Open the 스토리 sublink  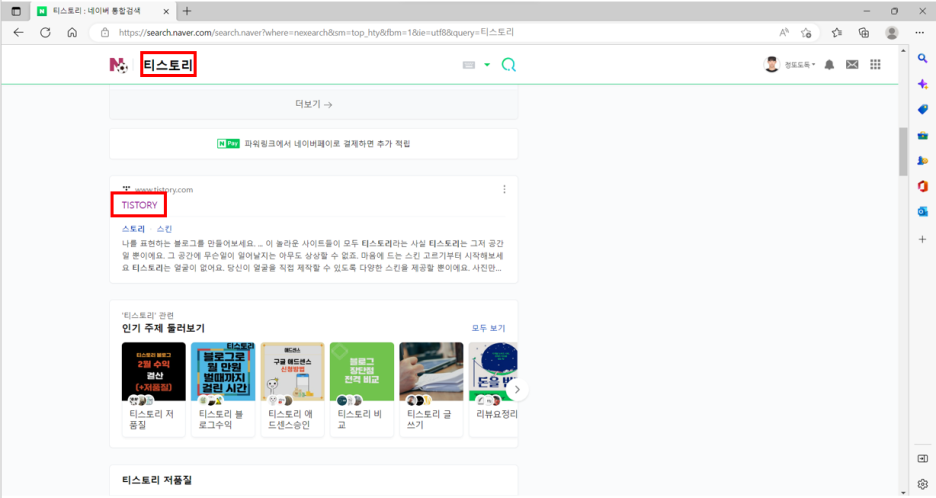tap(134, 229)
